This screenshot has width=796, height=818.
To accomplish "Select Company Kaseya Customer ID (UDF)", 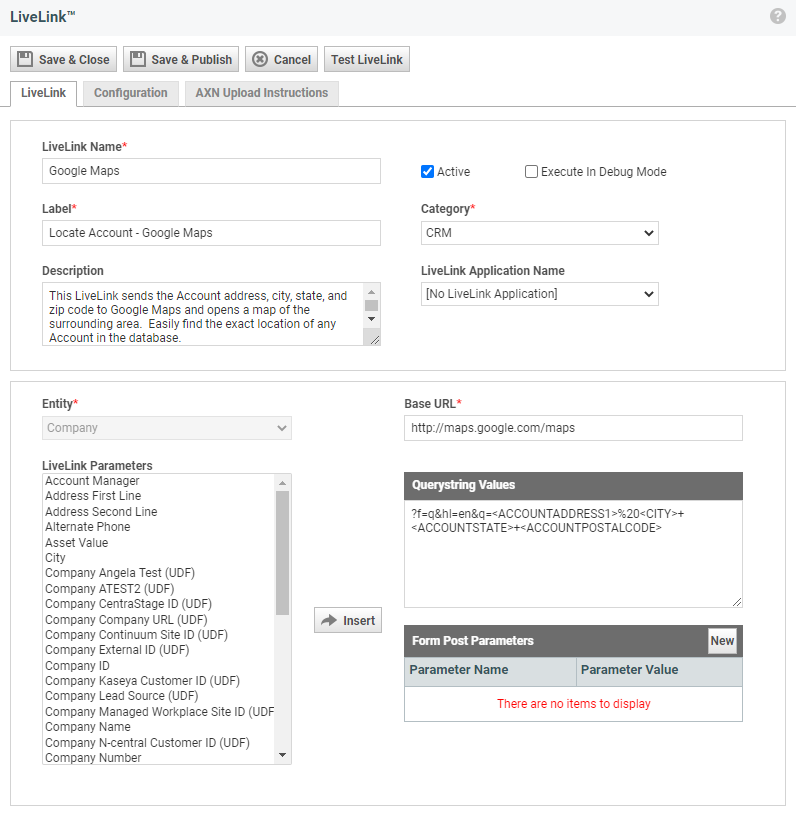I will point(159,681).
